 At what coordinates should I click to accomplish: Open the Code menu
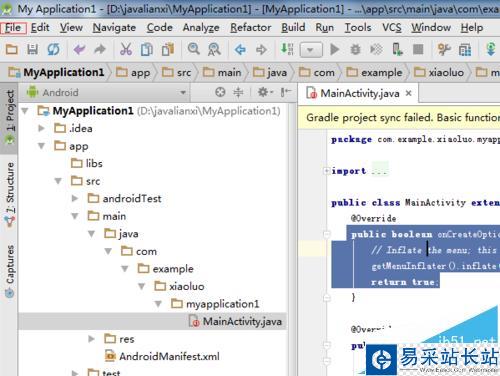(160, 28)
